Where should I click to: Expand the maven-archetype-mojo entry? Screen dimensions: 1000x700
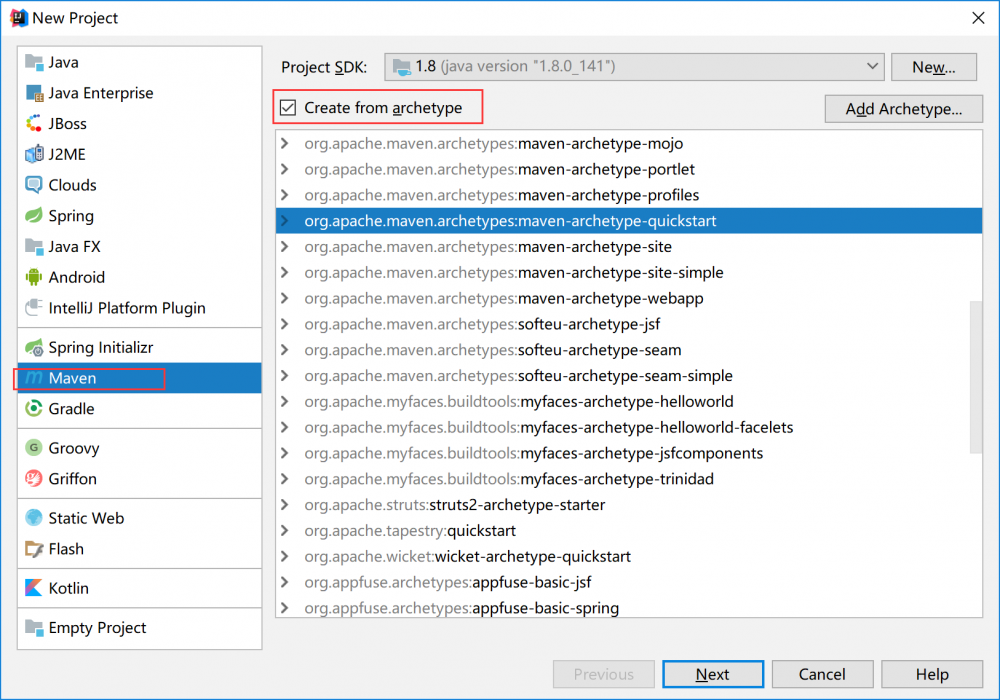(x=285, y=143)
